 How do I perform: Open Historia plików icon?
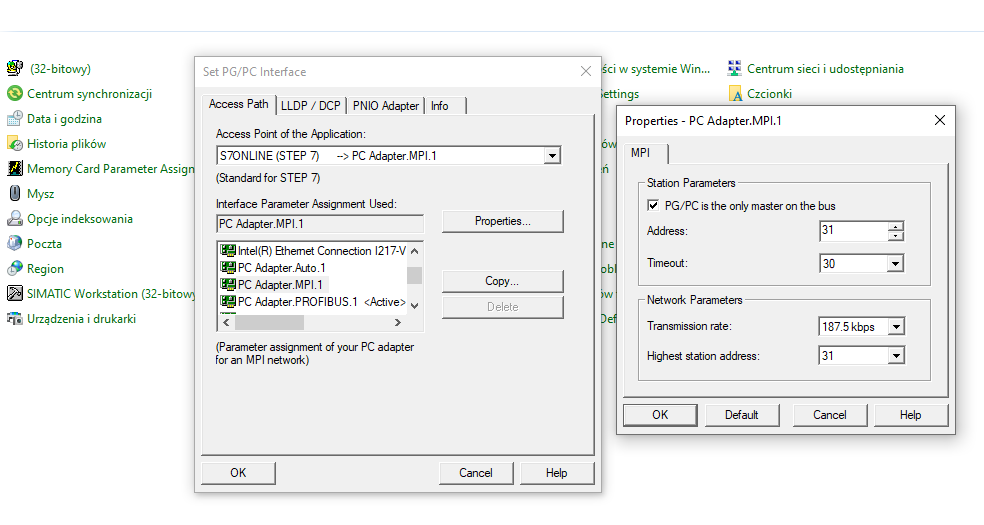tap(14, 144)
